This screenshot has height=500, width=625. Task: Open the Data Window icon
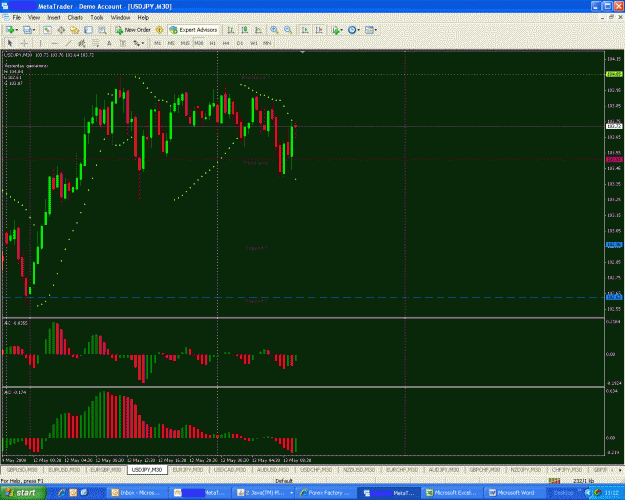click(x=61, y=30)
